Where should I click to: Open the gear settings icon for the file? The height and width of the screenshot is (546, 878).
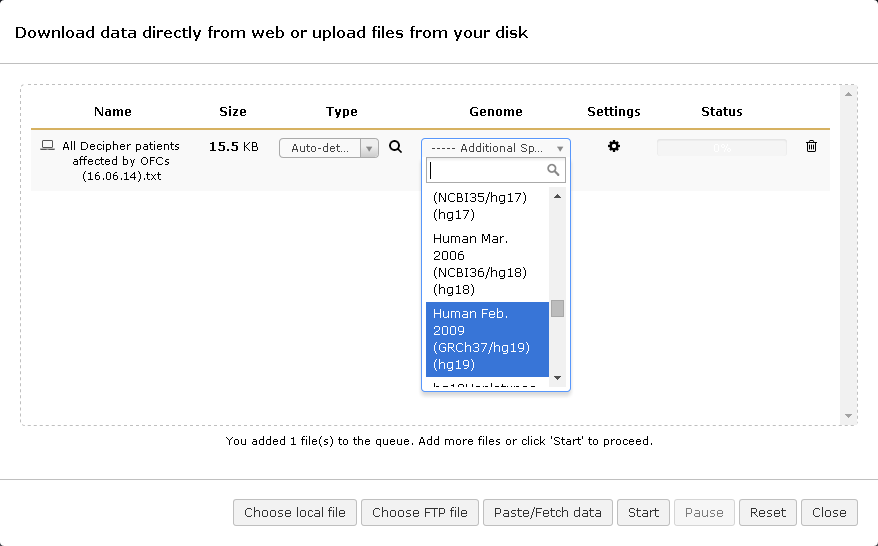click(614, 146)
